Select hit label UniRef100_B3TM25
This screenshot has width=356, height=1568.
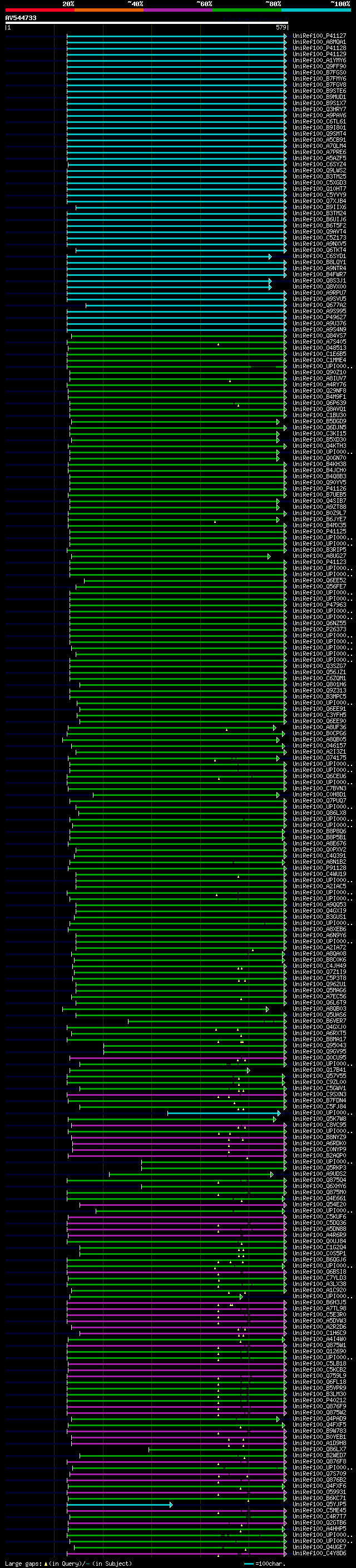319,176
